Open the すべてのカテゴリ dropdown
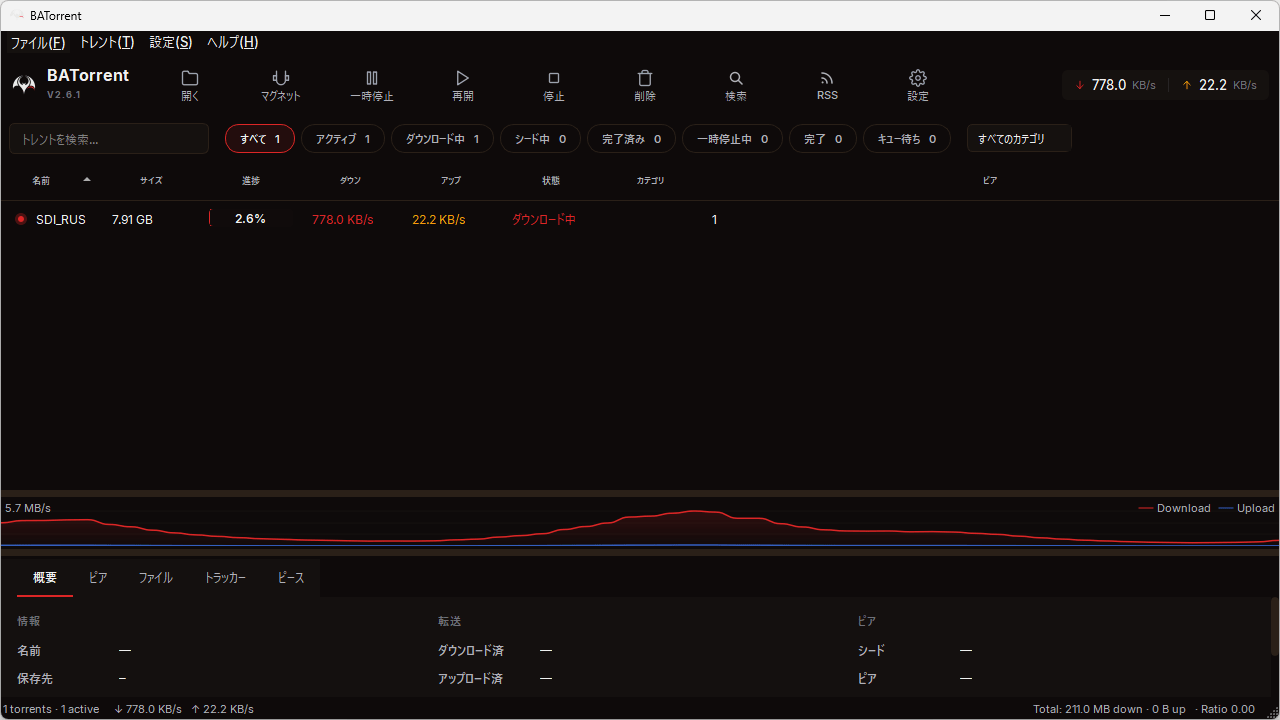Image resolution: width=1280 pixels, height=720 pixels. (x=1019, y=139)
